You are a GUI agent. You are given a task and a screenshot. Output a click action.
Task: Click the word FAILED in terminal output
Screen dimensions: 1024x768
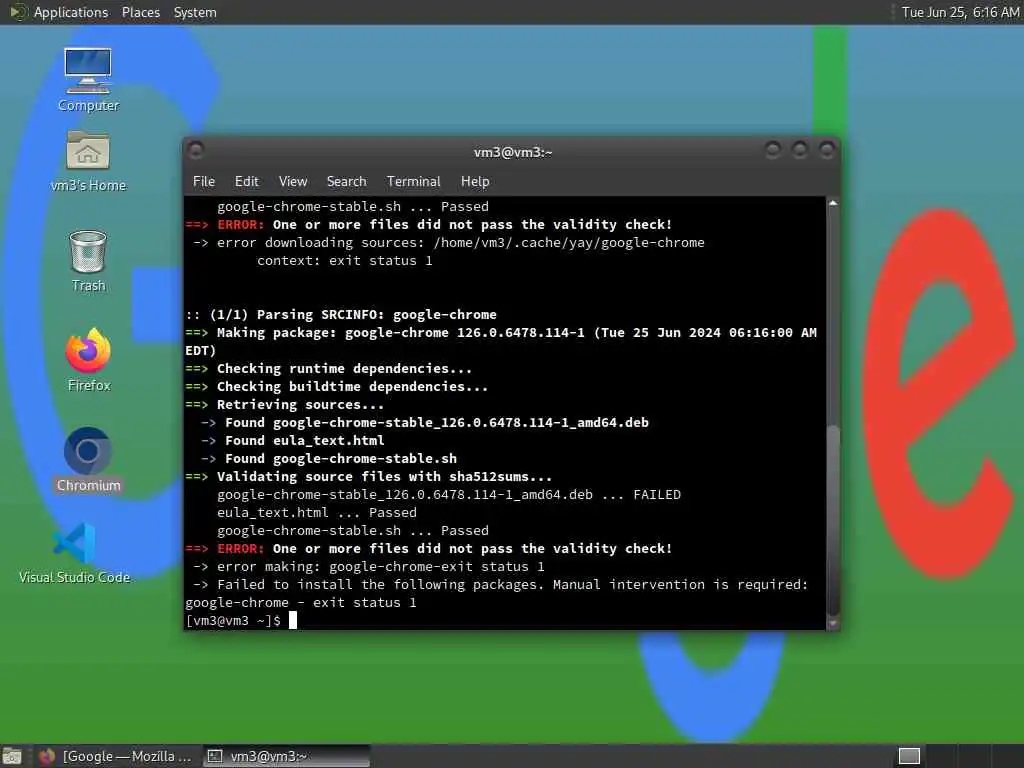click(x=657, y=495)
